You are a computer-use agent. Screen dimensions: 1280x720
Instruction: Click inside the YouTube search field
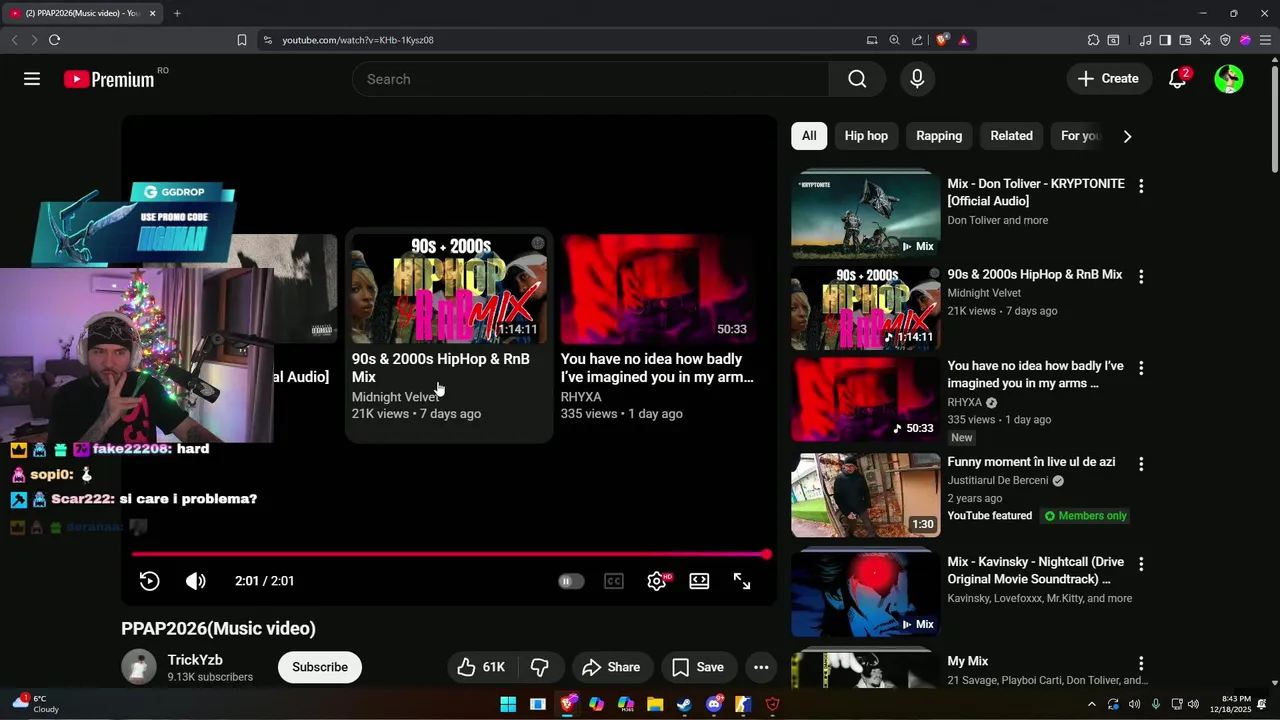590,79
